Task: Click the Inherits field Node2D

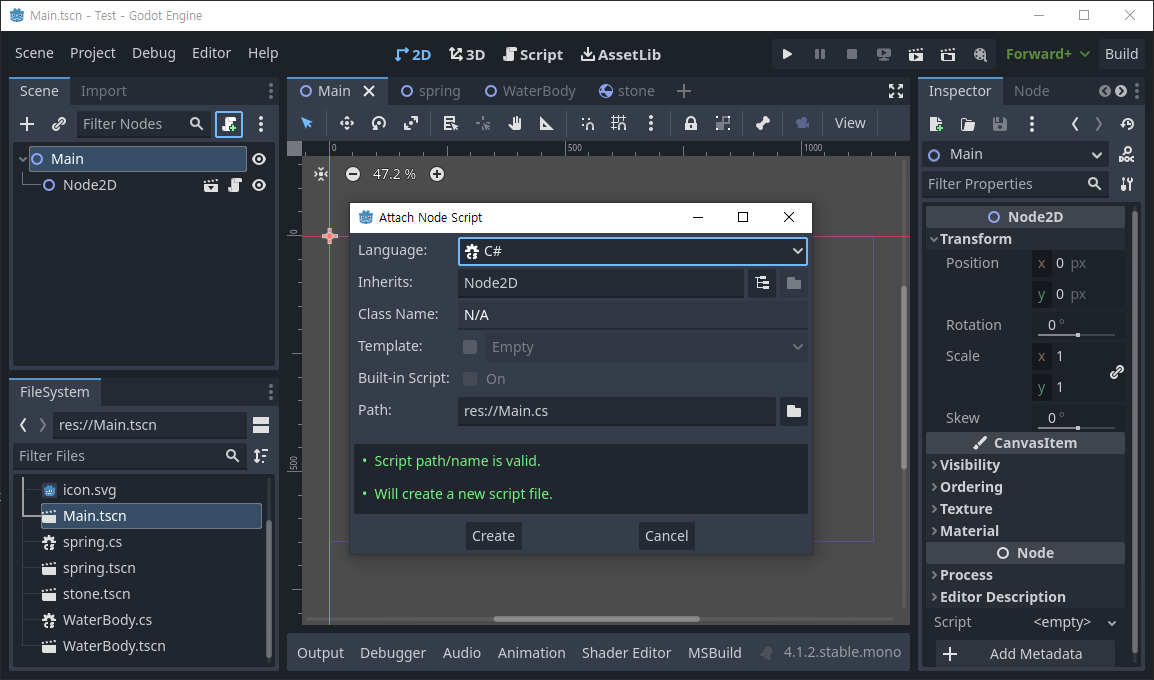Action: coord(601,283)
